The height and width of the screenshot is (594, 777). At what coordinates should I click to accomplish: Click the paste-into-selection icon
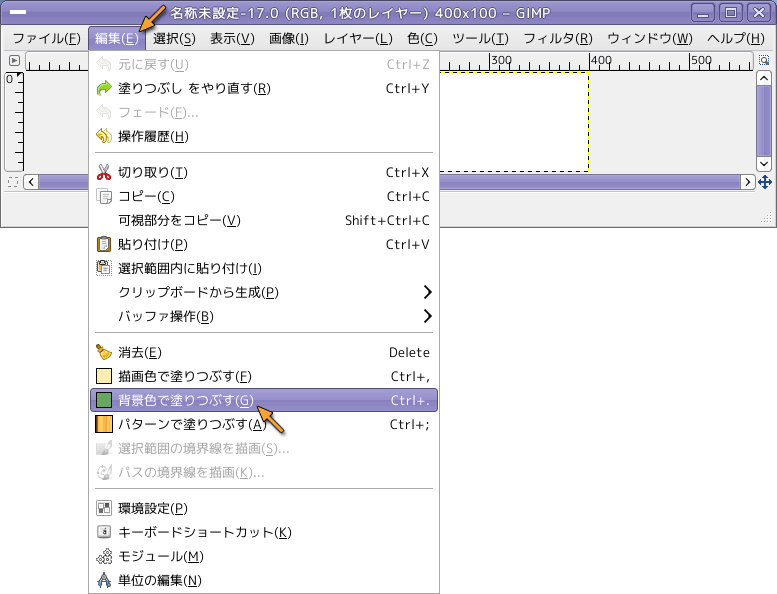point(104,268)
